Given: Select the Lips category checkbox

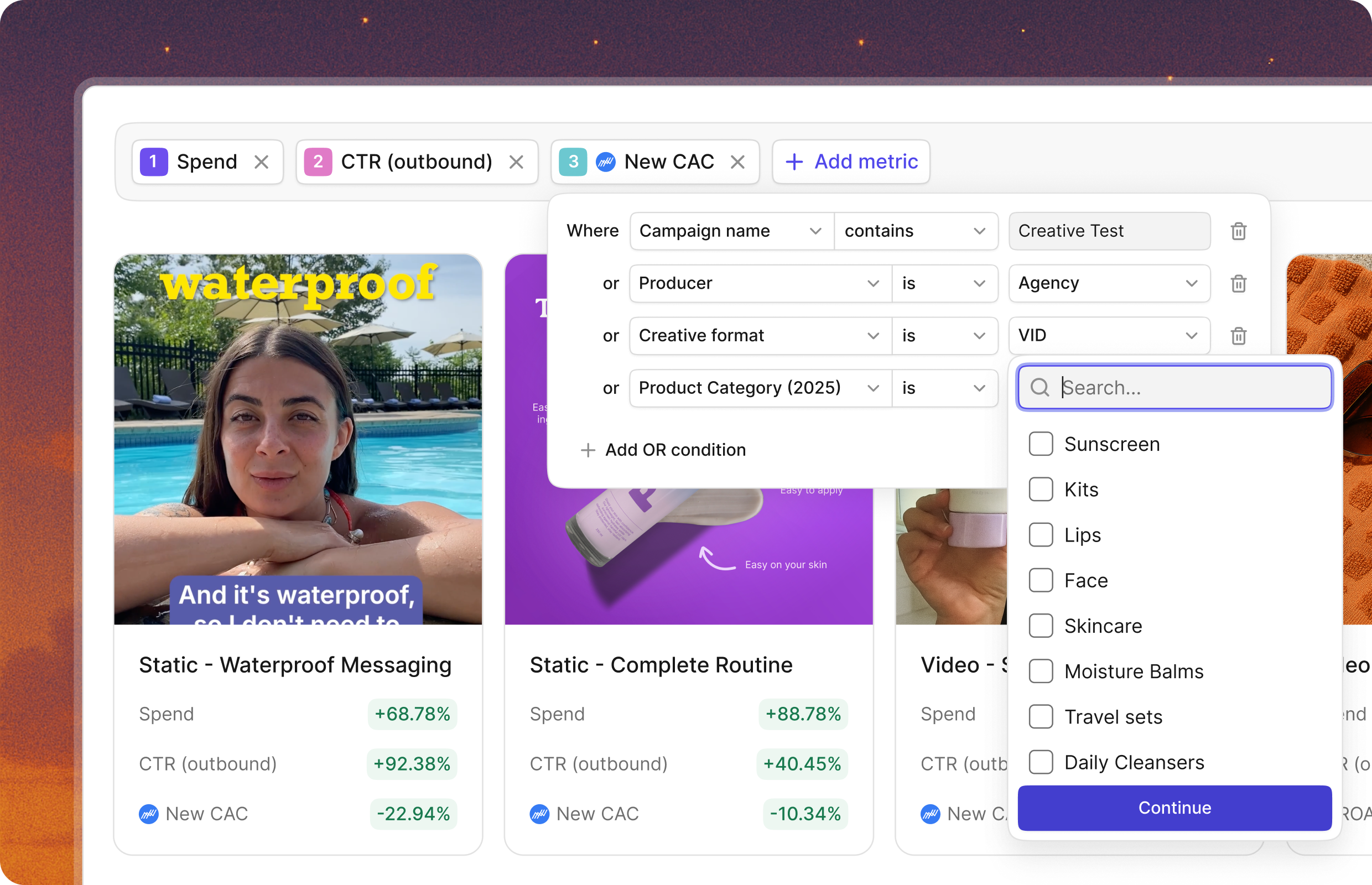Looking at the screenshot, I should (1041, 535).
